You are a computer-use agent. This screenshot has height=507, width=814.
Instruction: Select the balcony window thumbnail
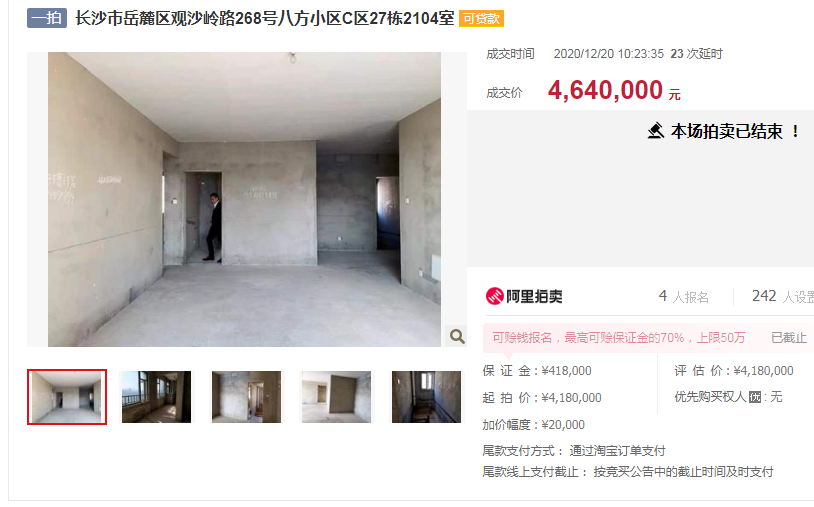[x=156, y=397]
